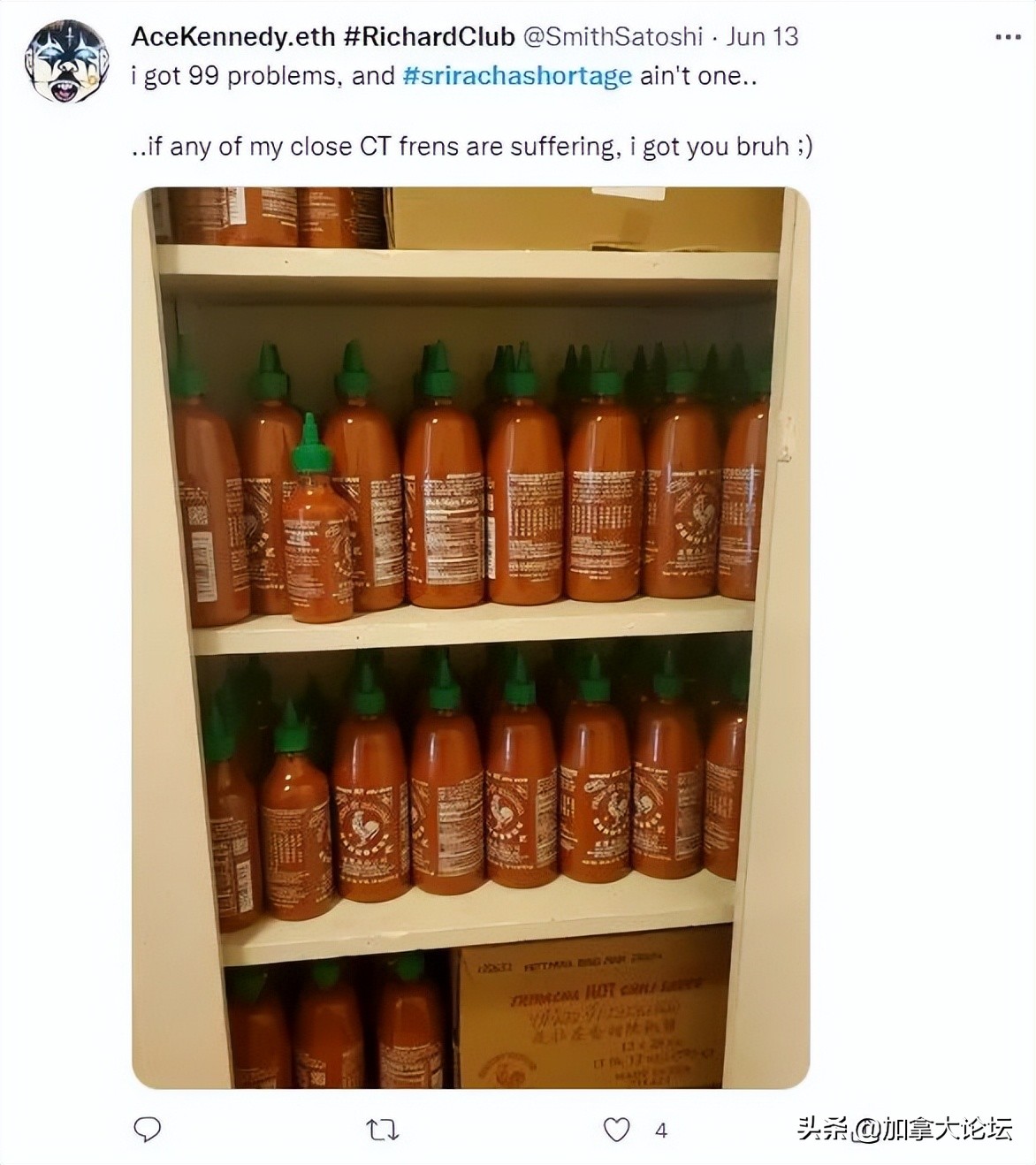Click the 'i got 99 problems' tweet text

[x=237, y=76]
